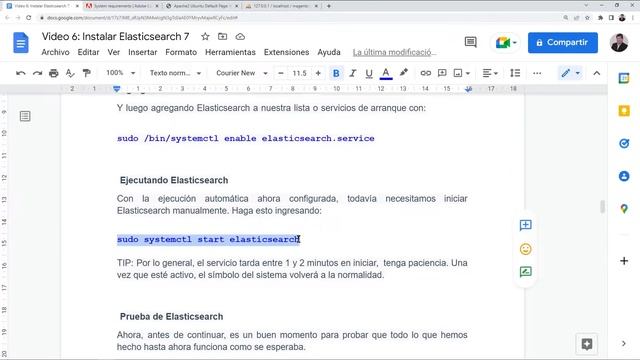Open Google Contacts side panel
640x360 pixels.
point(624,176)
